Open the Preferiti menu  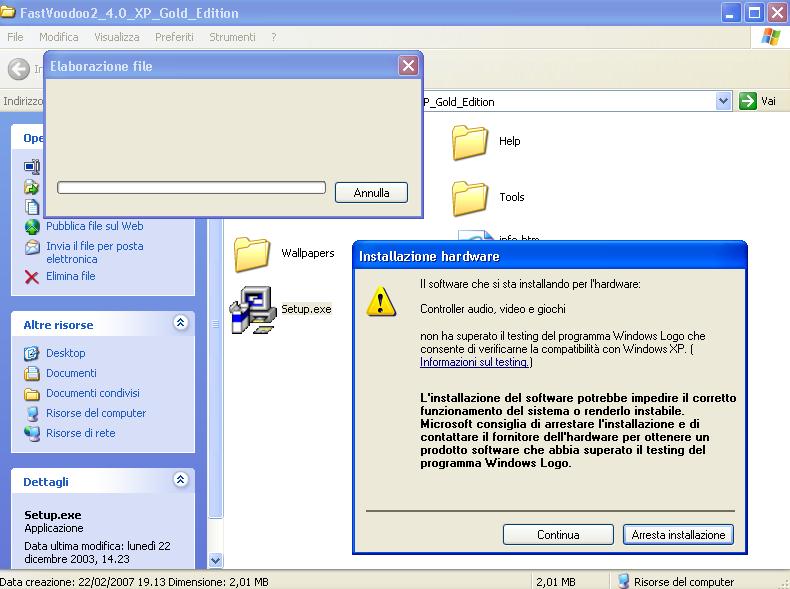click(174, 37)
